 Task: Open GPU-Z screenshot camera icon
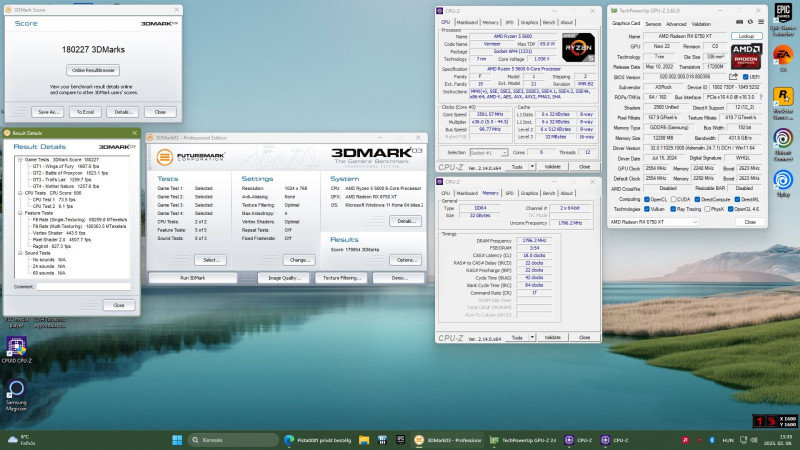click(739, 22)
